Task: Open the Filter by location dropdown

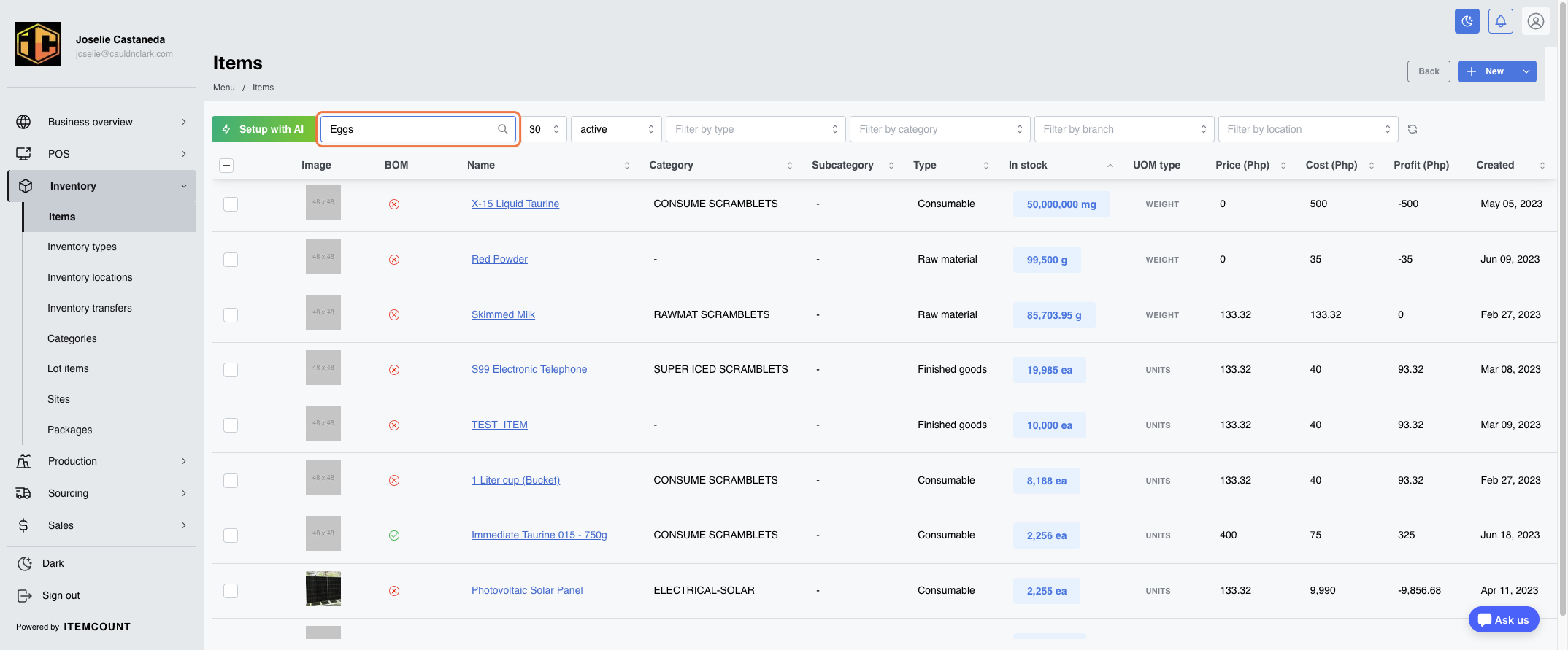Action: (1308, 129)
